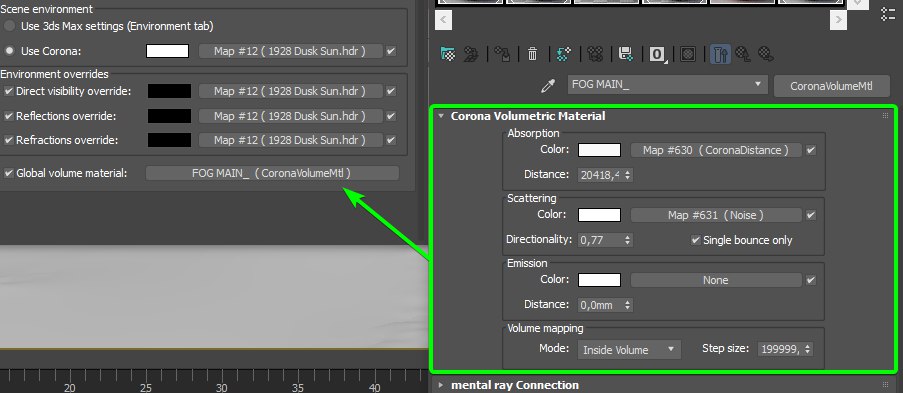Click Refractions override Map #12 button

point(290,140)
